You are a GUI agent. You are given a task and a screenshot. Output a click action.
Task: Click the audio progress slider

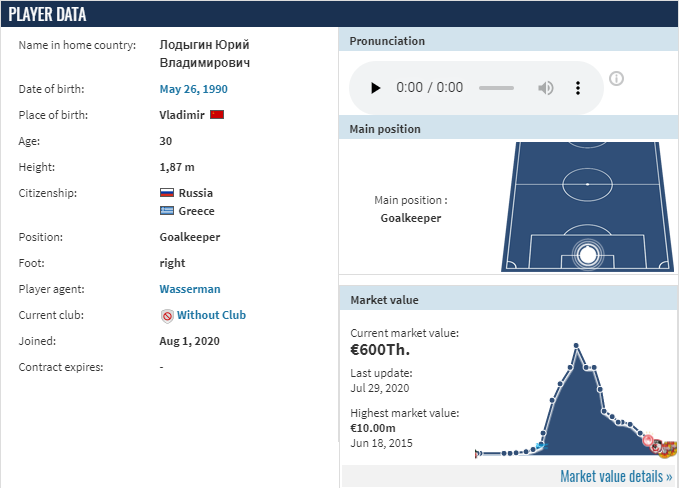coord(496,88)
